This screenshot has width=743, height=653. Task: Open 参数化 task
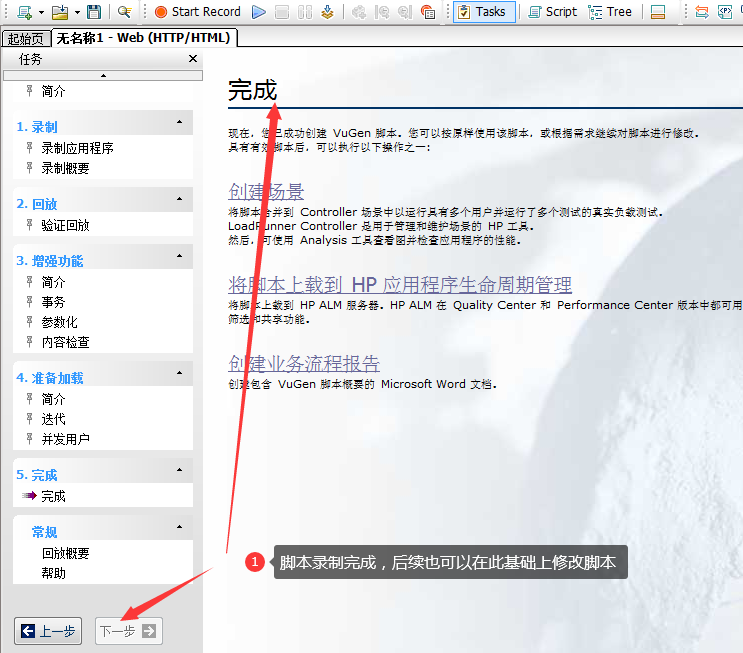59,322
